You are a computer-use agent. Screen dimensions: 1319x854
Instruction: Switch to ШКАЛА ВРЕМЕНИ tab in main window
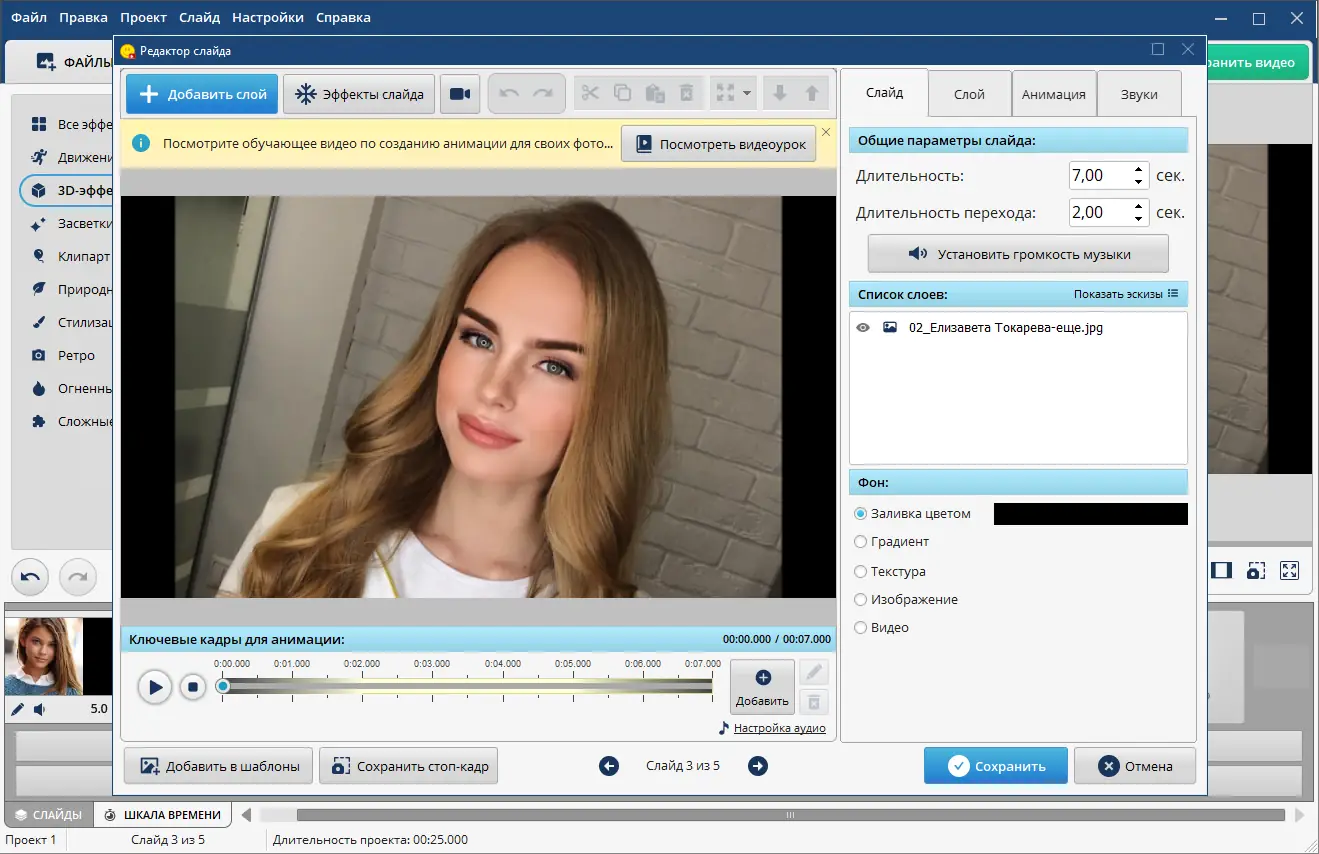click(x=163, y=814)
